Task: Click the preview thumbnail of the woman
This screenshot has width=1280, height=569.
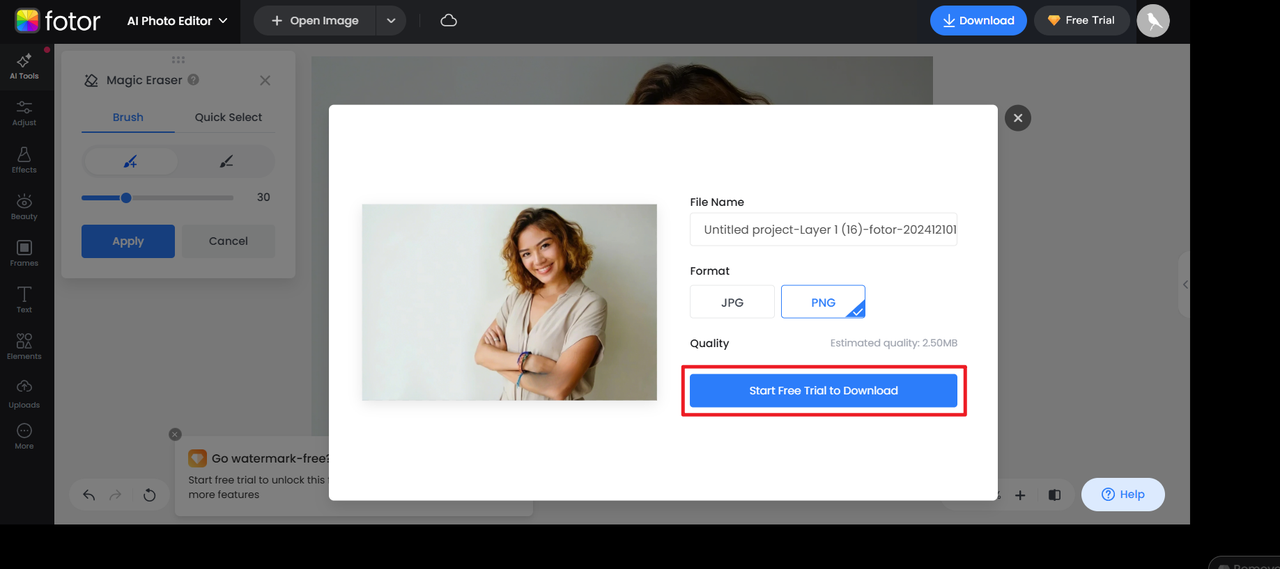Action: point(509,302)
